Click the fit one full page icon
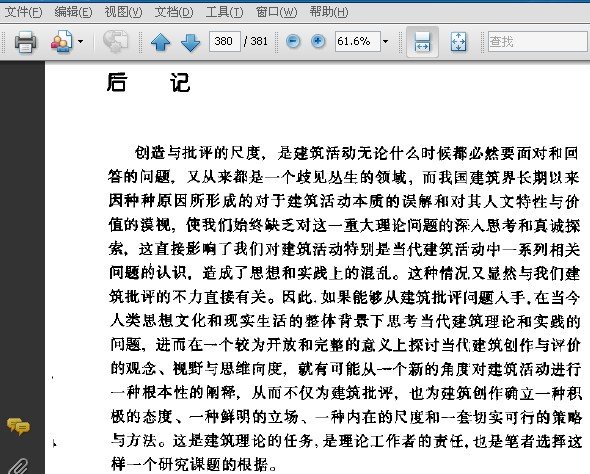The height and width of the screenshot is (474, 590). 458,41
